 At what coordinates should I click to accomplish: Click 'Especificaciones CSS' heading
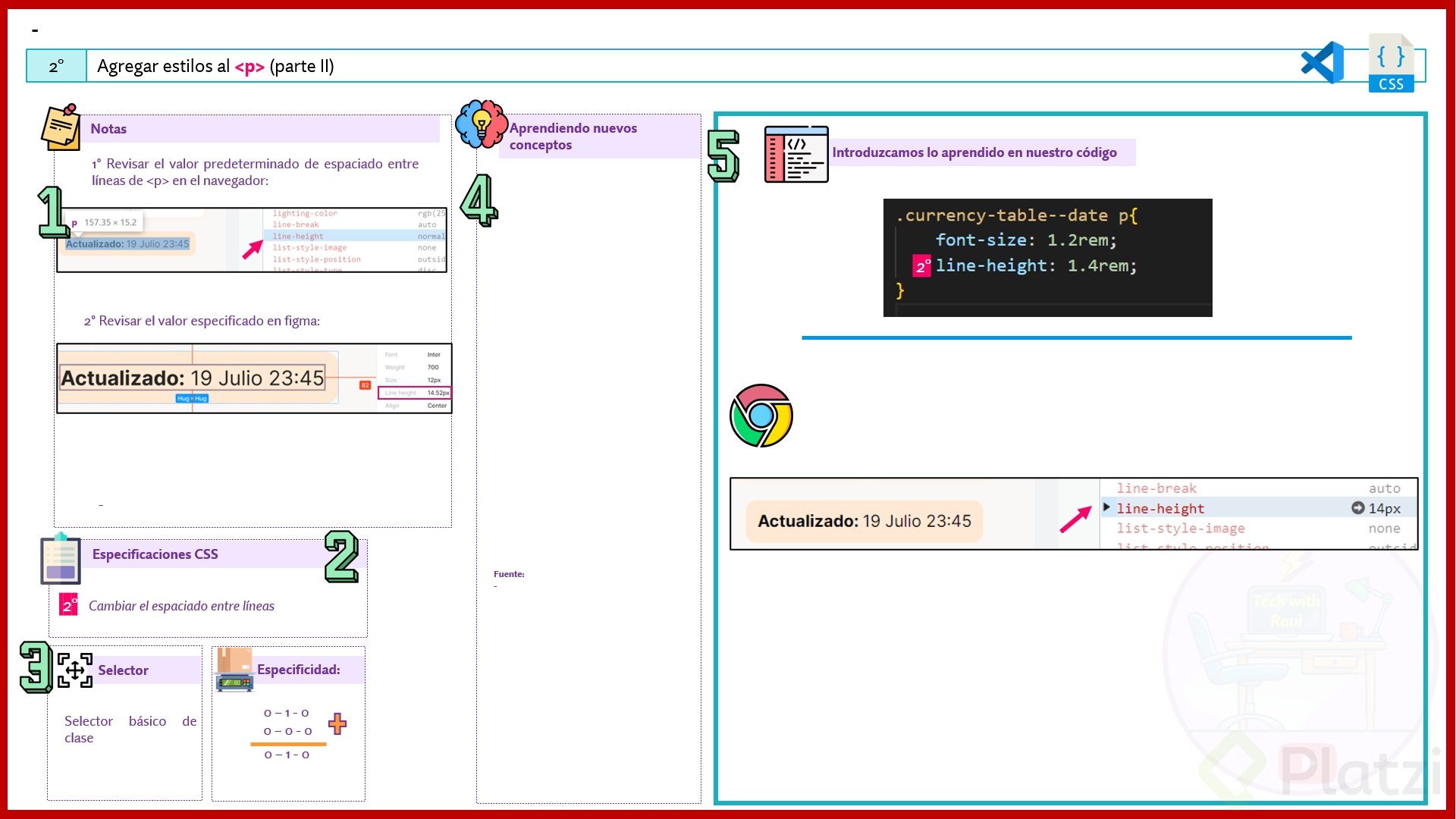point(155,554)
